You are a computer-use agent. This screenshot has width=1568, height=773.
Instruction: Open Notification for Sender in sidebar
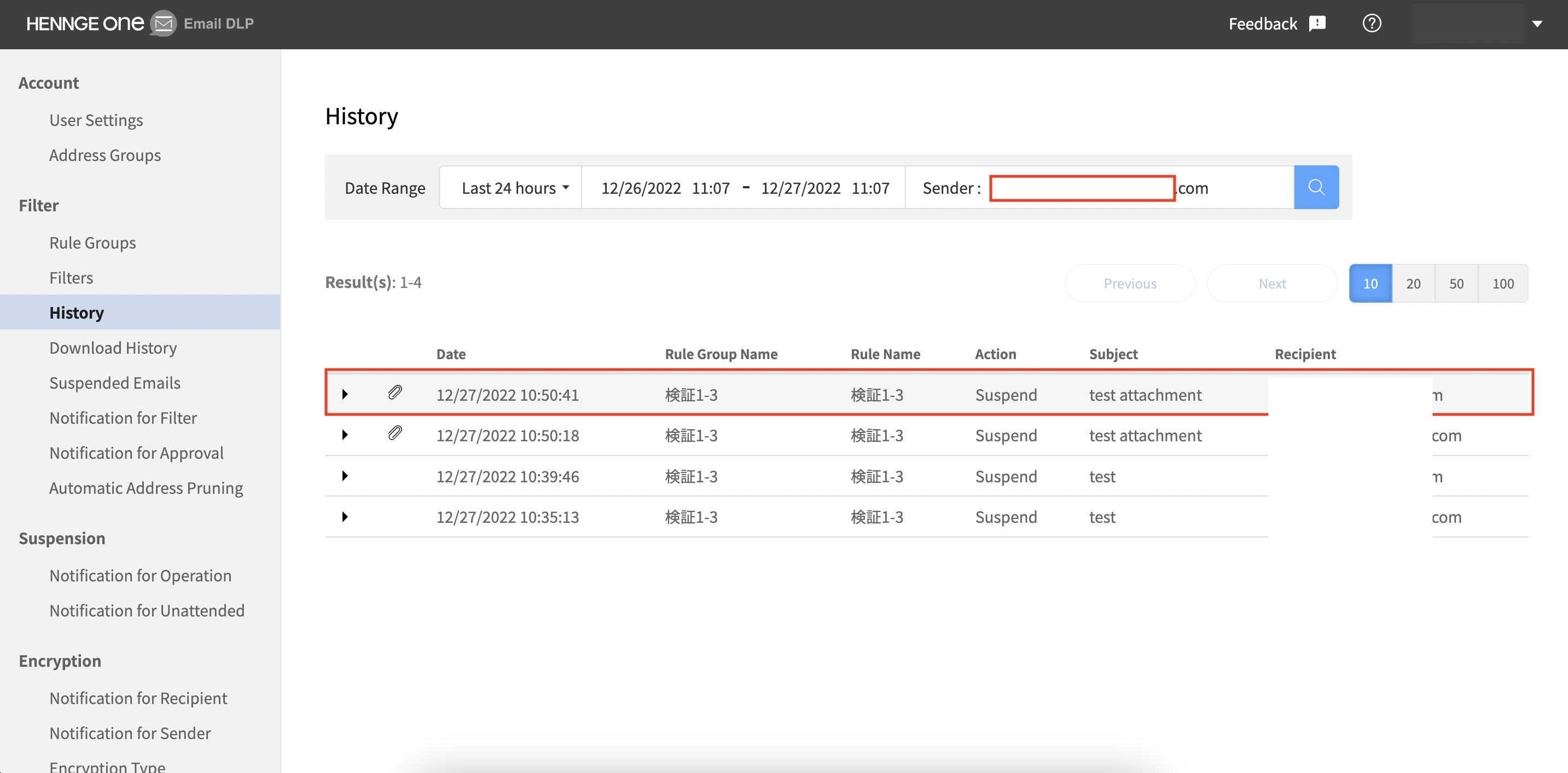point(130,733)
